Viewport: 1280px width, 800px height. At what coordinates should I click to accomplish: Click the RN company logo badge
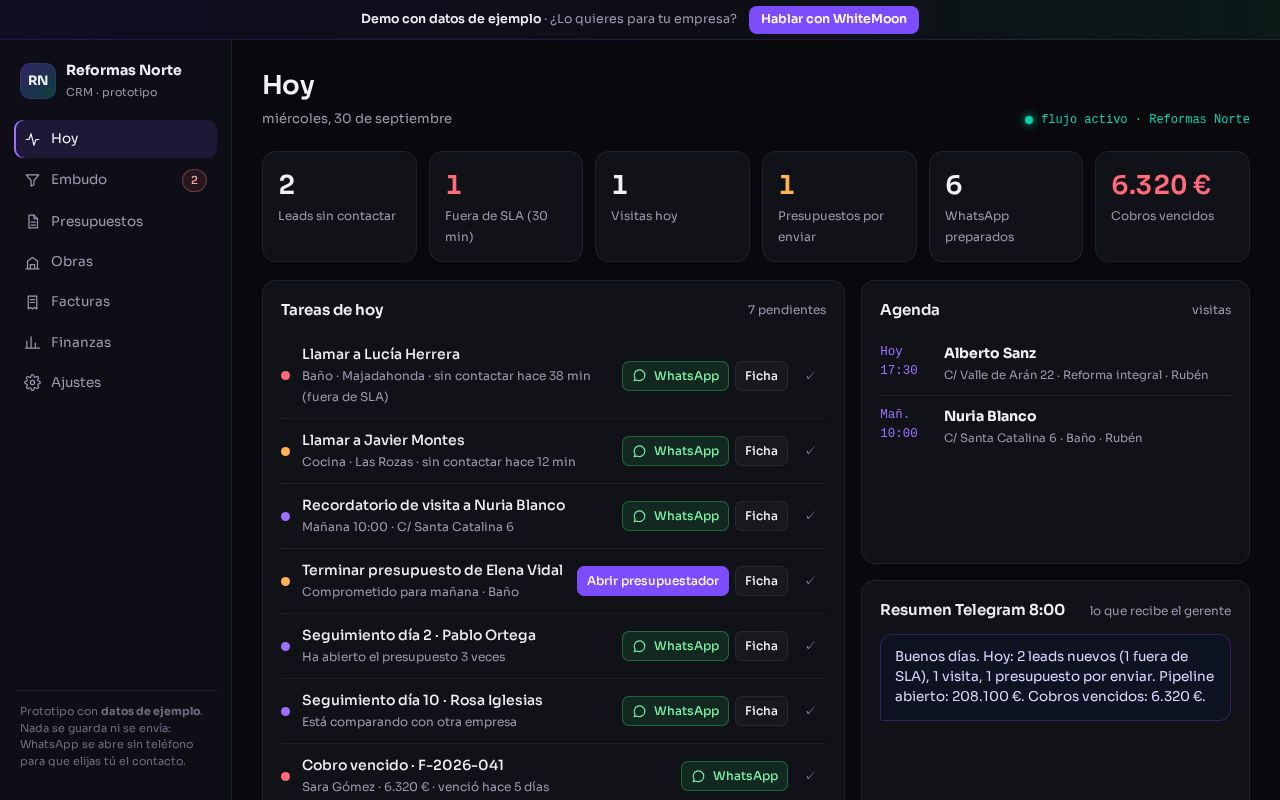pyautogui.click(x=38, y=81)
